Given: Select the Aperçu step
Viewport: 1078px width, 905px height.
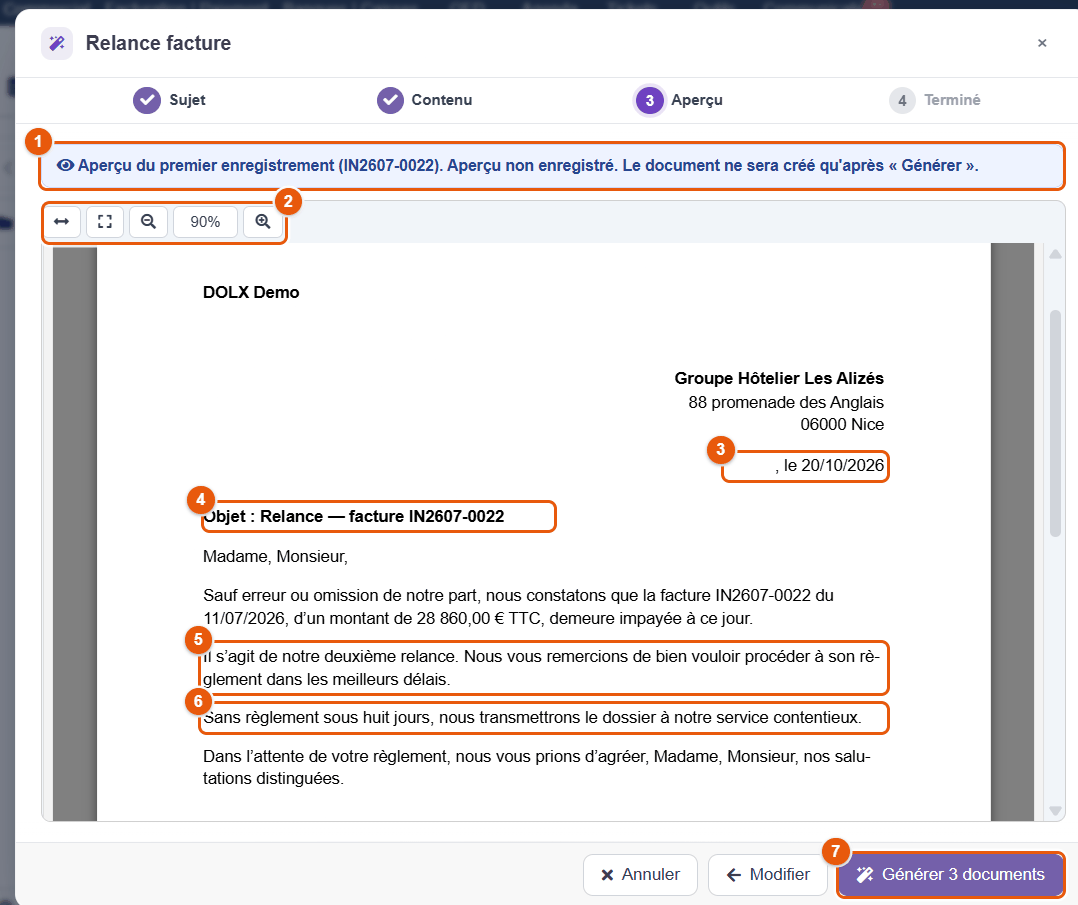Looking at the screenshot, I should pyautogui.click(x=679, y=100).
